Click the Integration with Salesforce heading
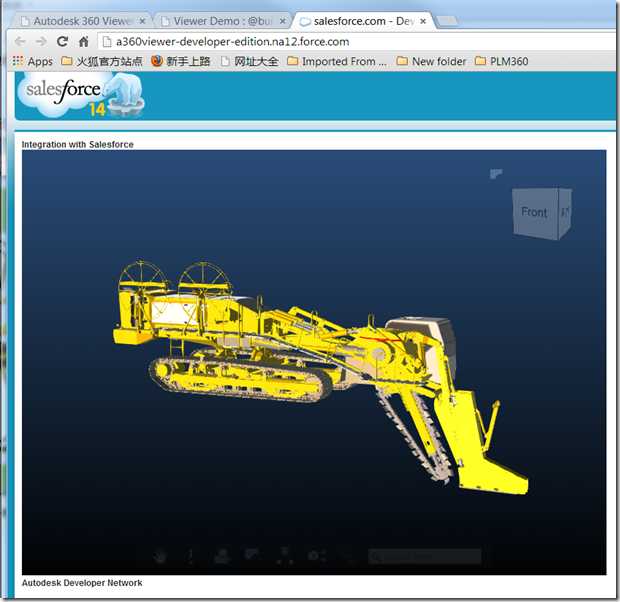This screenshot has width=620, height=602. point(78,144)
